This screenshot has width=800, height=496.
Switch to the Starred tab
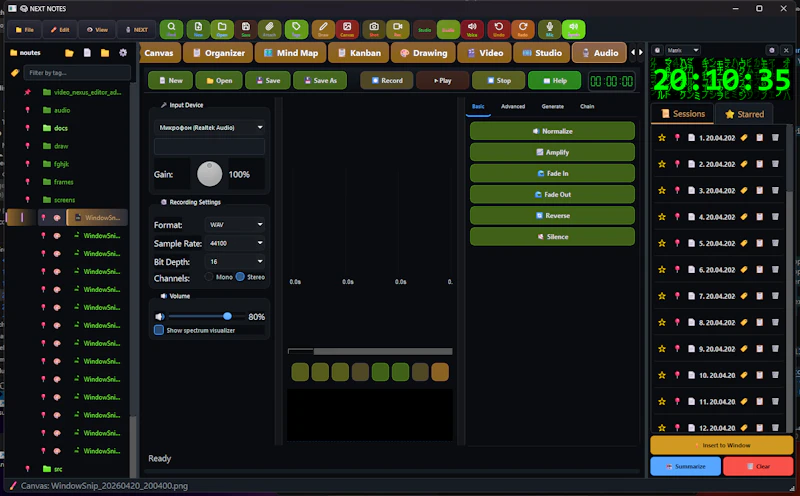[744, 114]
